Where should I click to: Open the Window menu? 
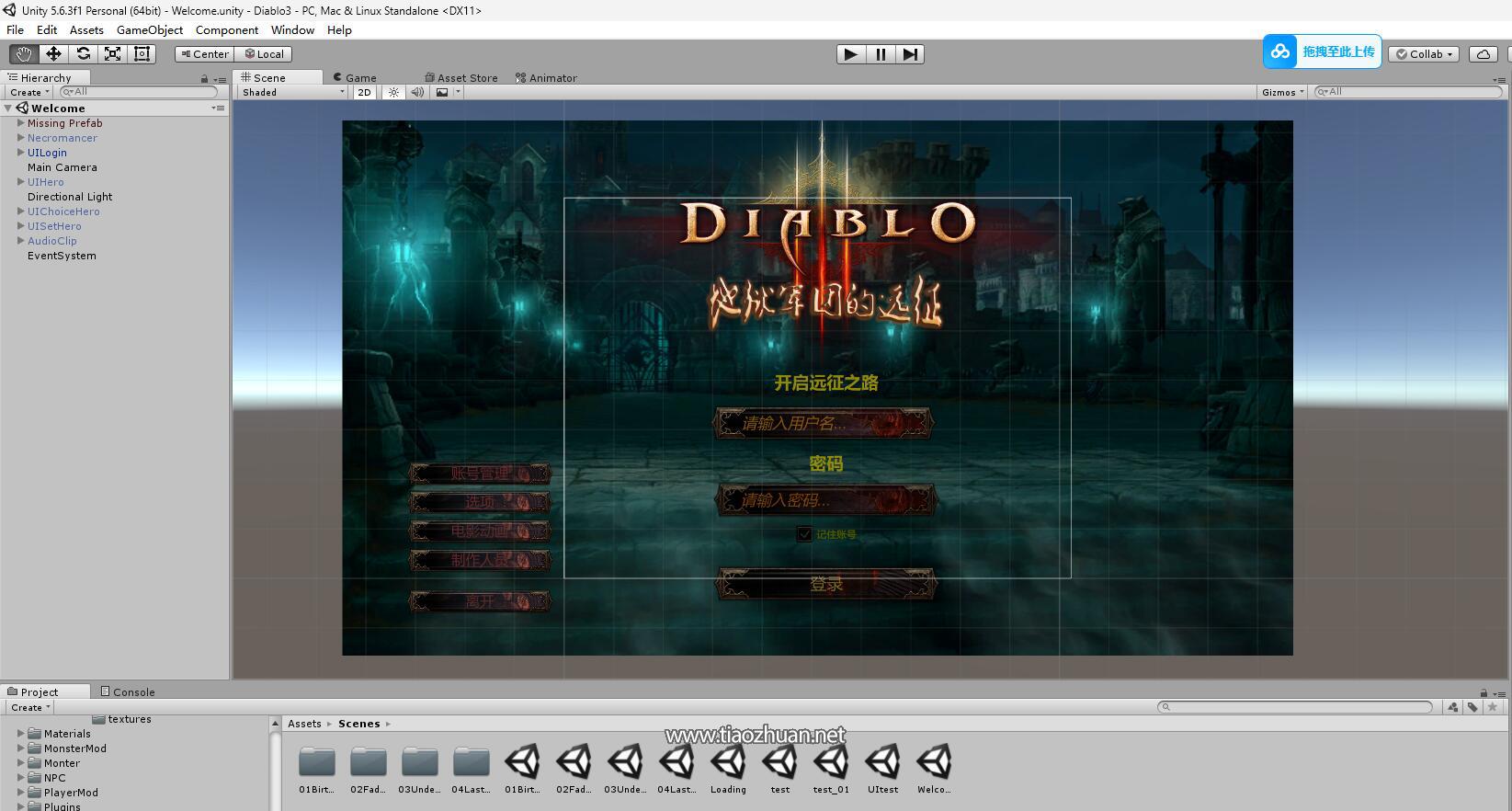(x=292, y=29)
